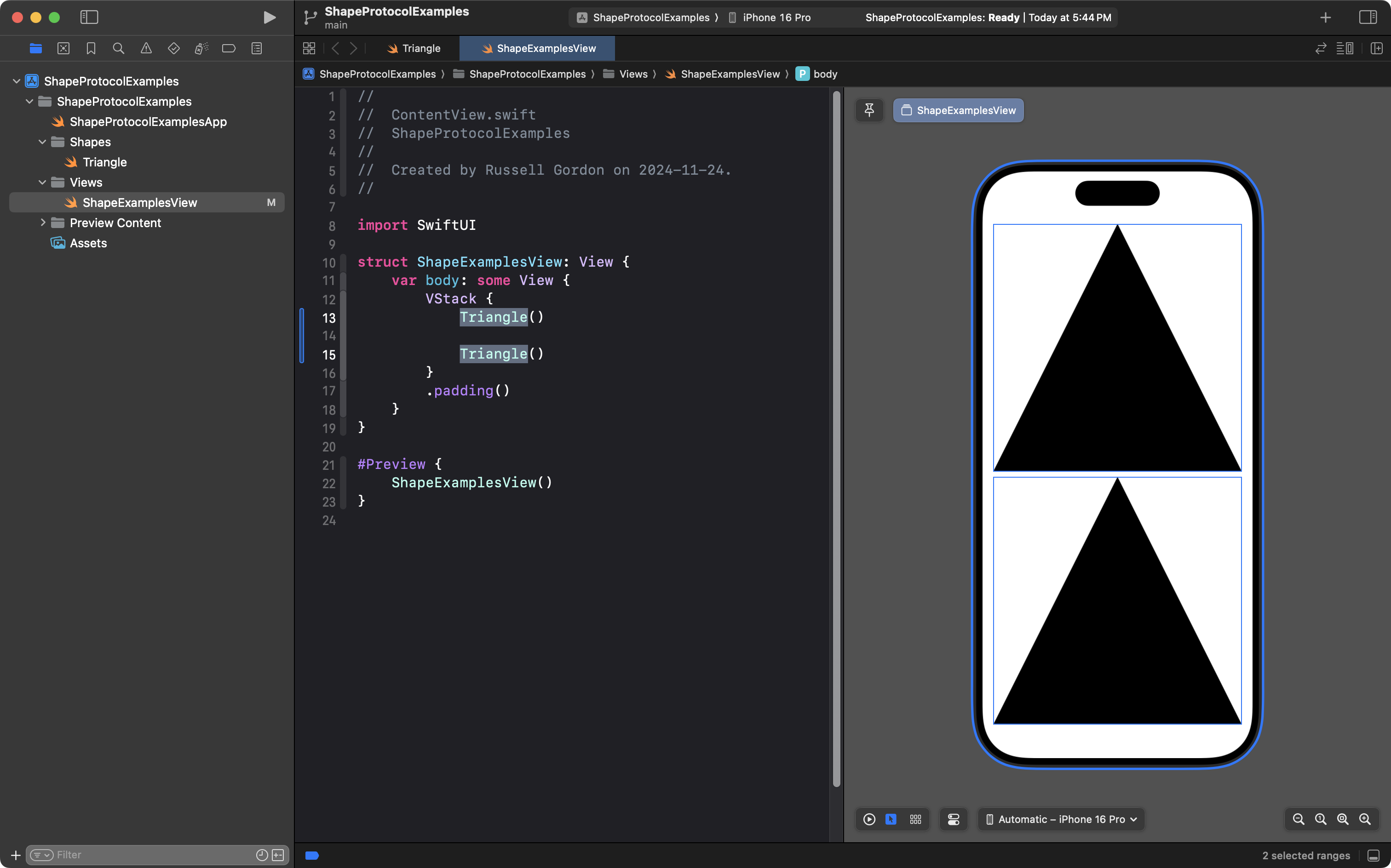Collapse the Shapes folder
The height and width of the screenshot is (868, 1391).
pyautogui.click(x=42, y=142)
